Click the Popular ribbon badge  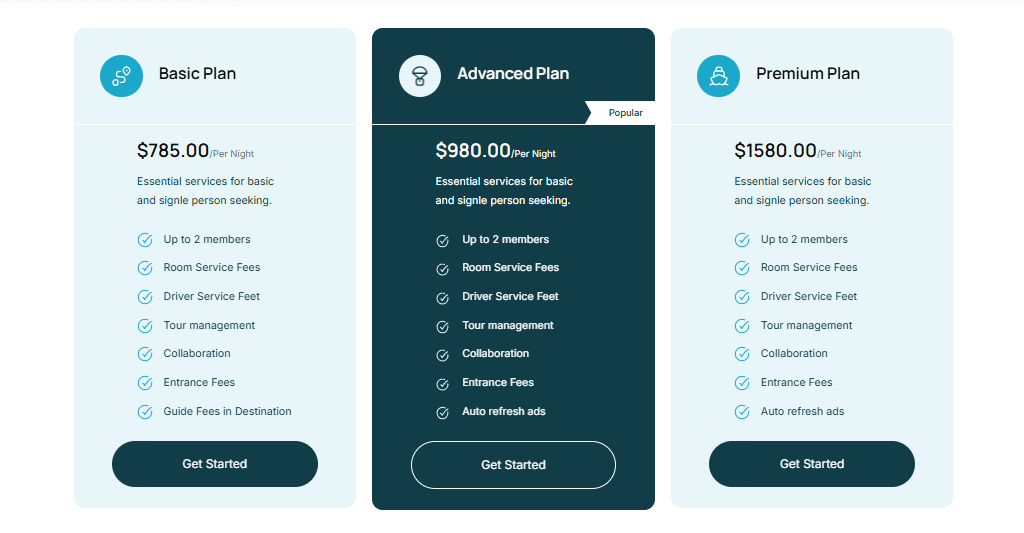click(622, 113)
